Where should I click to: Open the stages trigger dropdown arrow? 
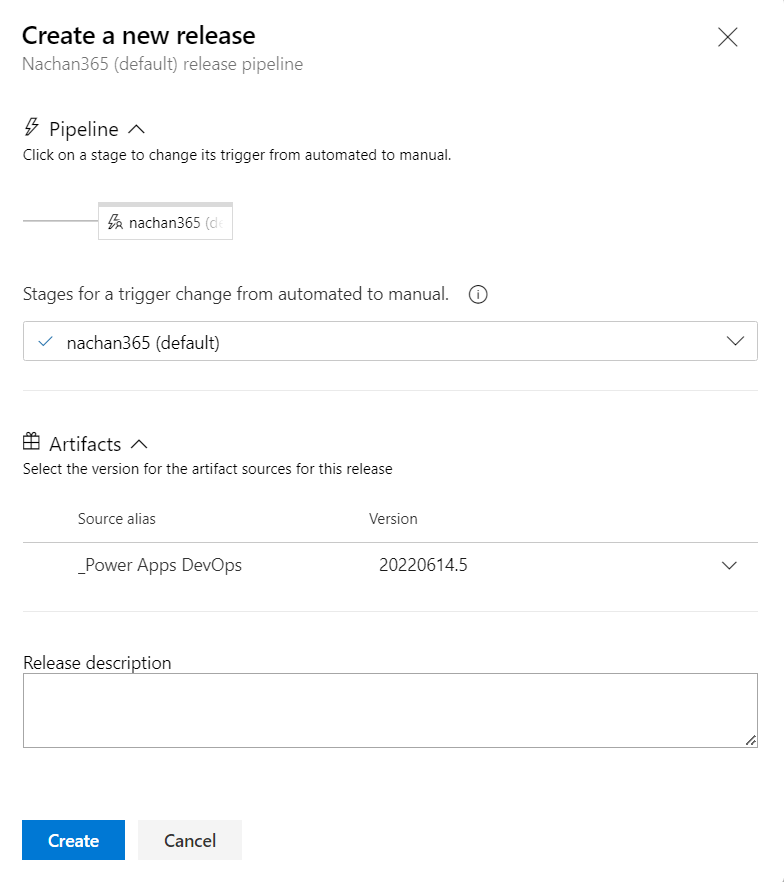735,341
